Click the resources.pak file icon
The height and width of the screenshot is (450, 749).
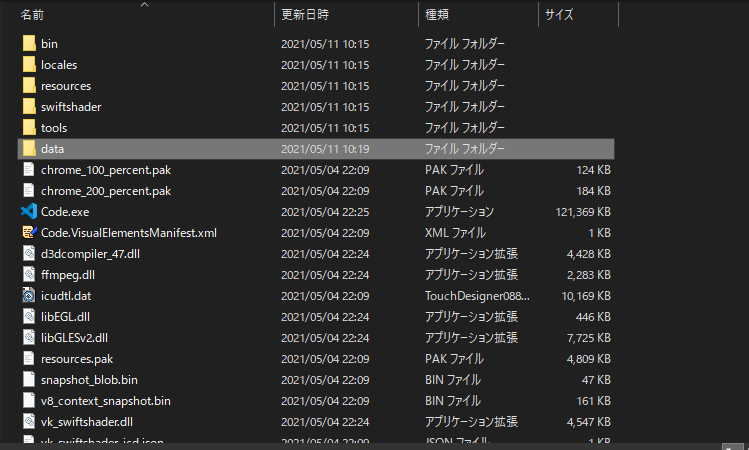point(29,359)
